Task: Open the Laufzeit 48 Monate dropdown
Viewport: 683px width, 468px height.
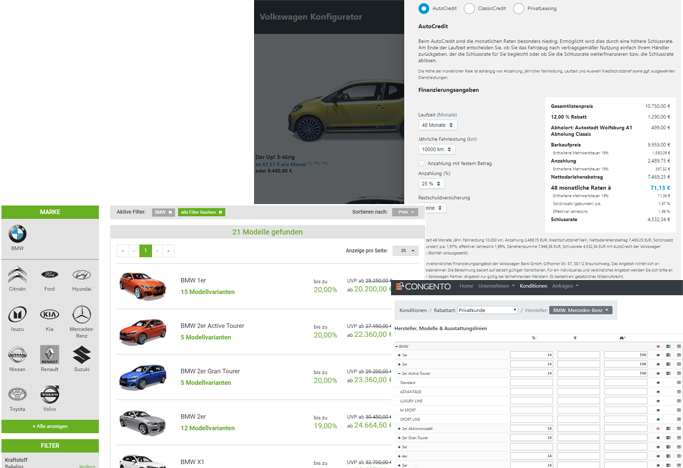Action: (438, 125)
